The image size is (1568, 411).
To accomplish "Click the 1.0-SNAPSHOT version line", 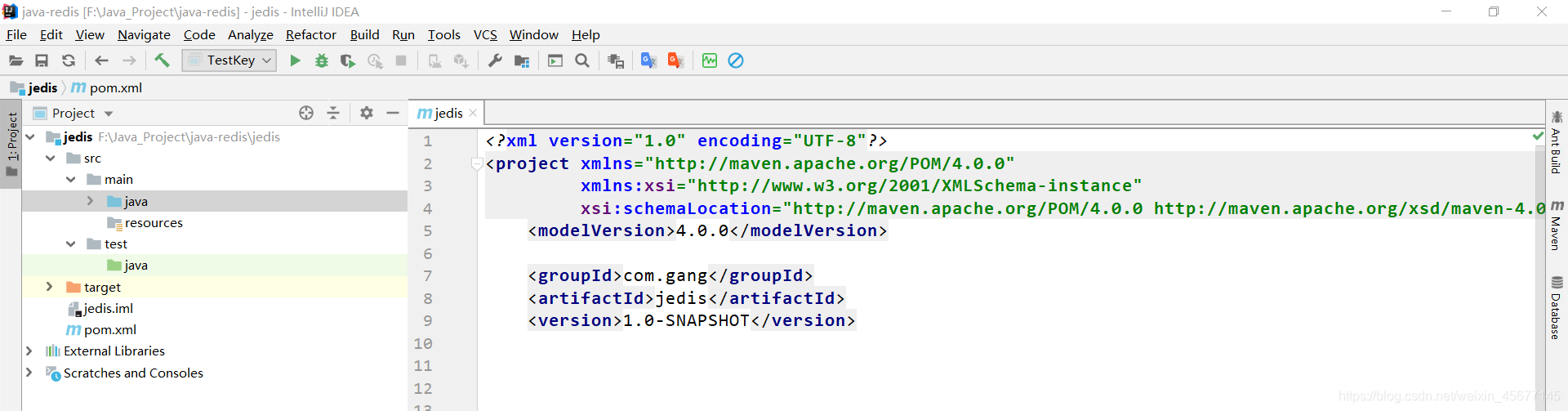I will pyautogui.click(x=691, y=321).
